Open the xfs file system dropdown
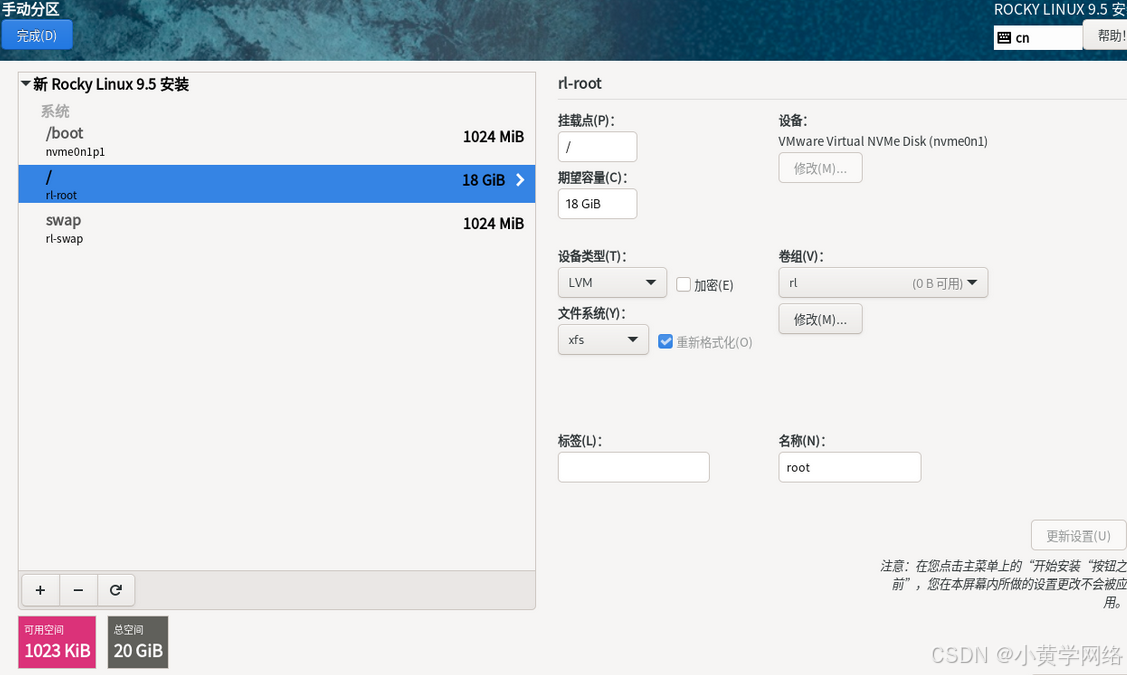The width and height of the screenshot is (1127, 675). click(x=603, y=339)
